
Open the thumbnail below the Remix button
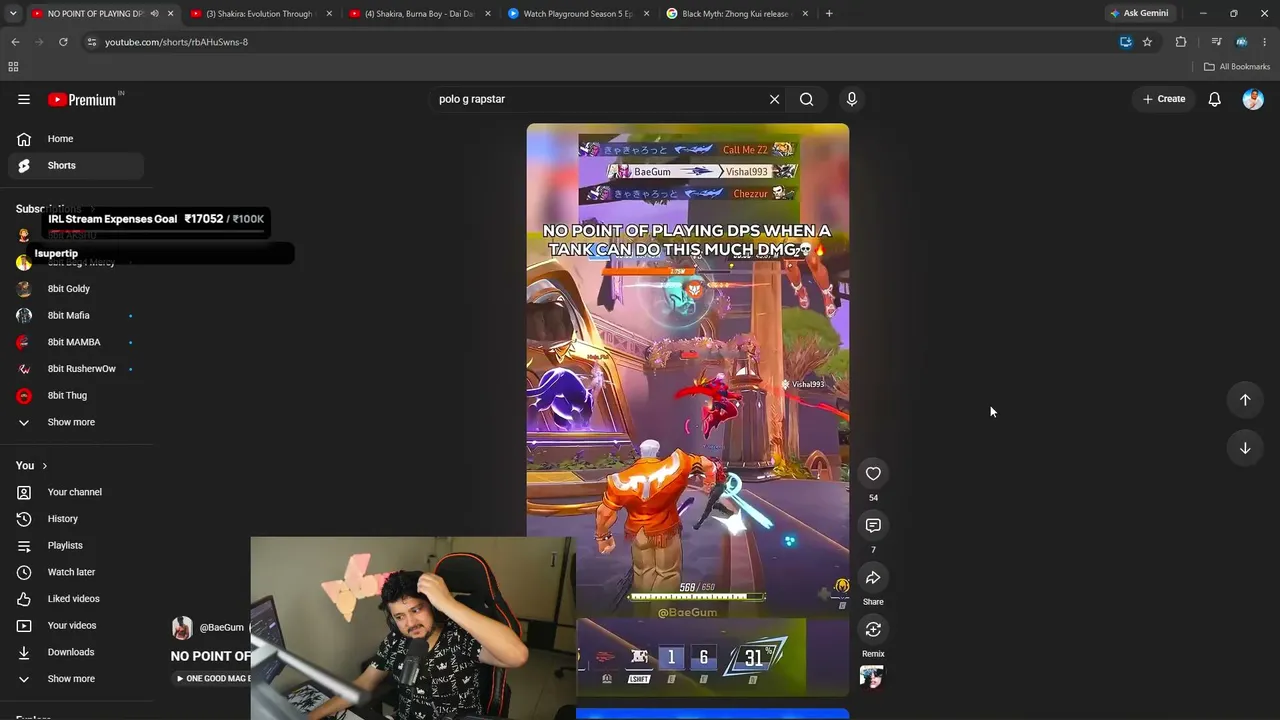pyautogui.click(x=872, y=677)
